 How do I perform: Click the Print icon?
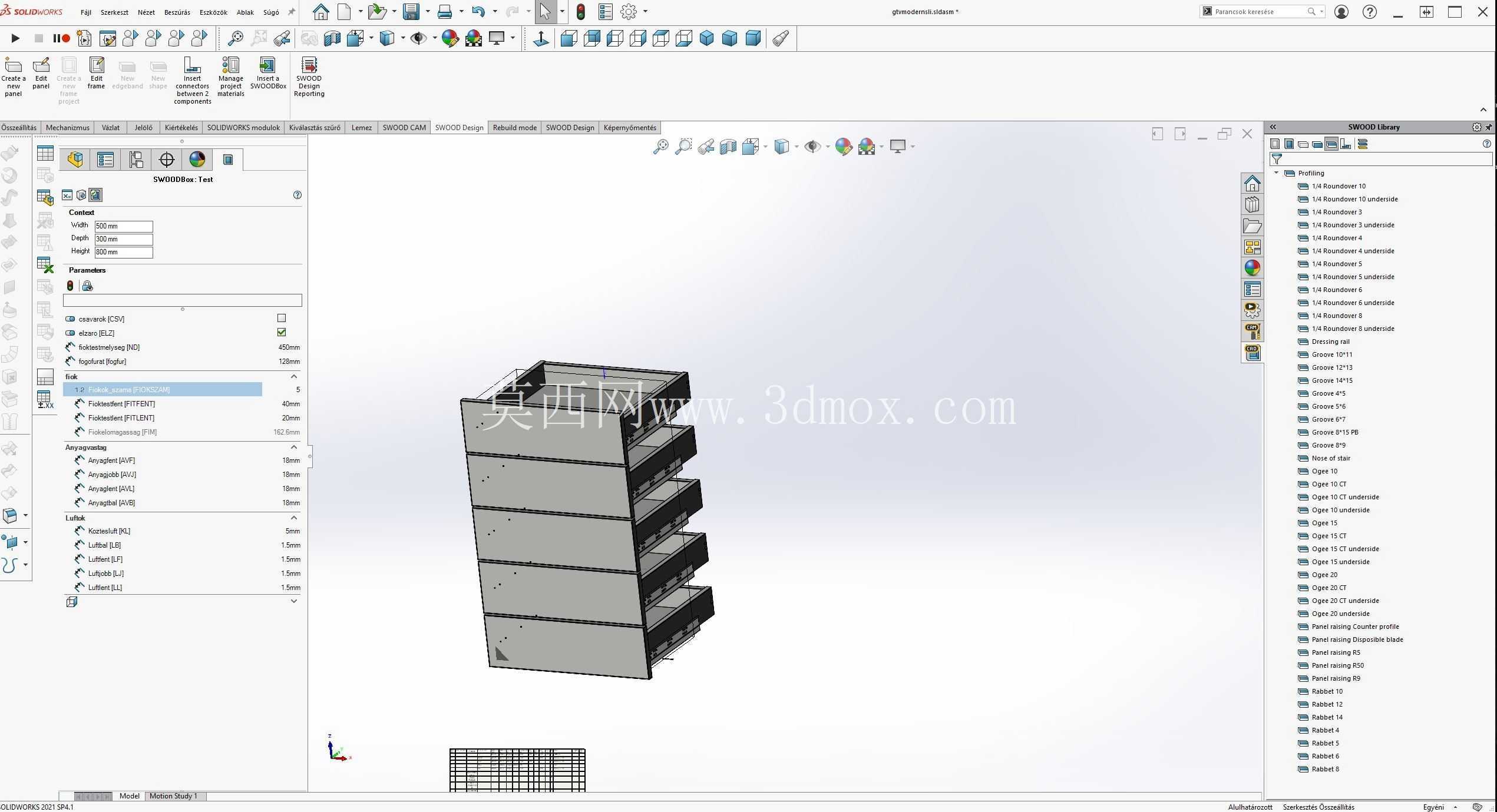pos(445,12)
